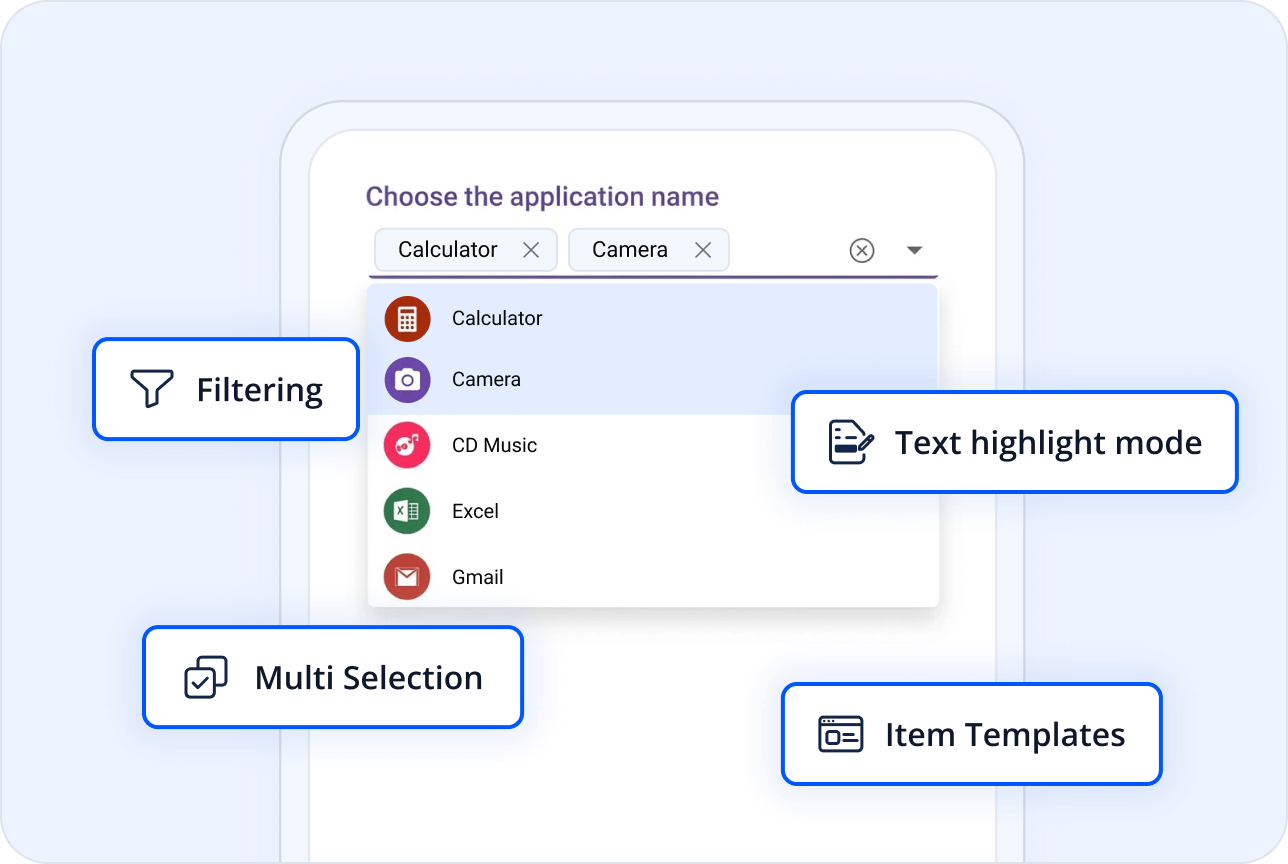This screenshot has width=1288, height=864.
Task: Remove the Calculator chip with its X
Action: coord(531,250)
